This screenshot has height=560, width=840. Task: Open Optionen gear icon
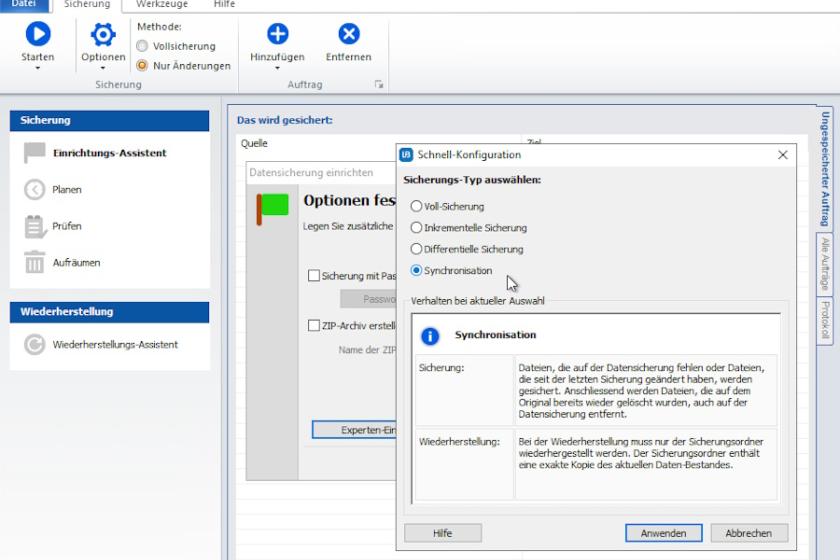(x=103, y=34)
